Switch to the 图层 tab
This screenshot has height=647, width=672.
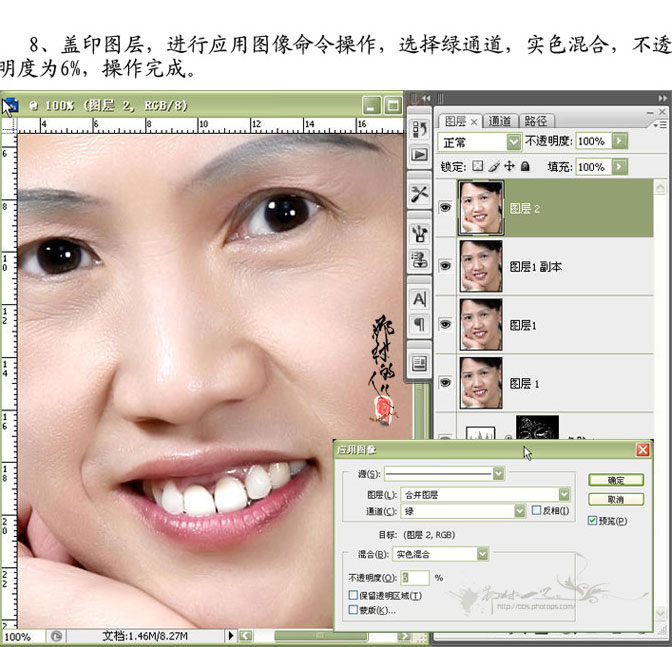(x=455, y=122)
